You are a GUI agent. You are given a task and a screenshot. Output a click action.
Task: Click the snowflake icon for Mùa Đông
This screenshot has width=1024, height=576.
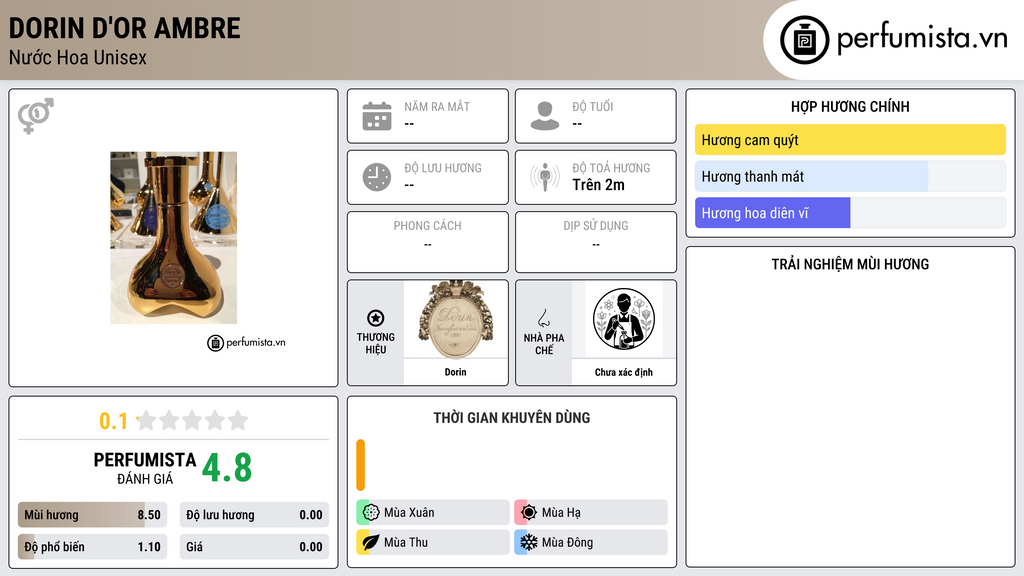(x=529, y=542)
